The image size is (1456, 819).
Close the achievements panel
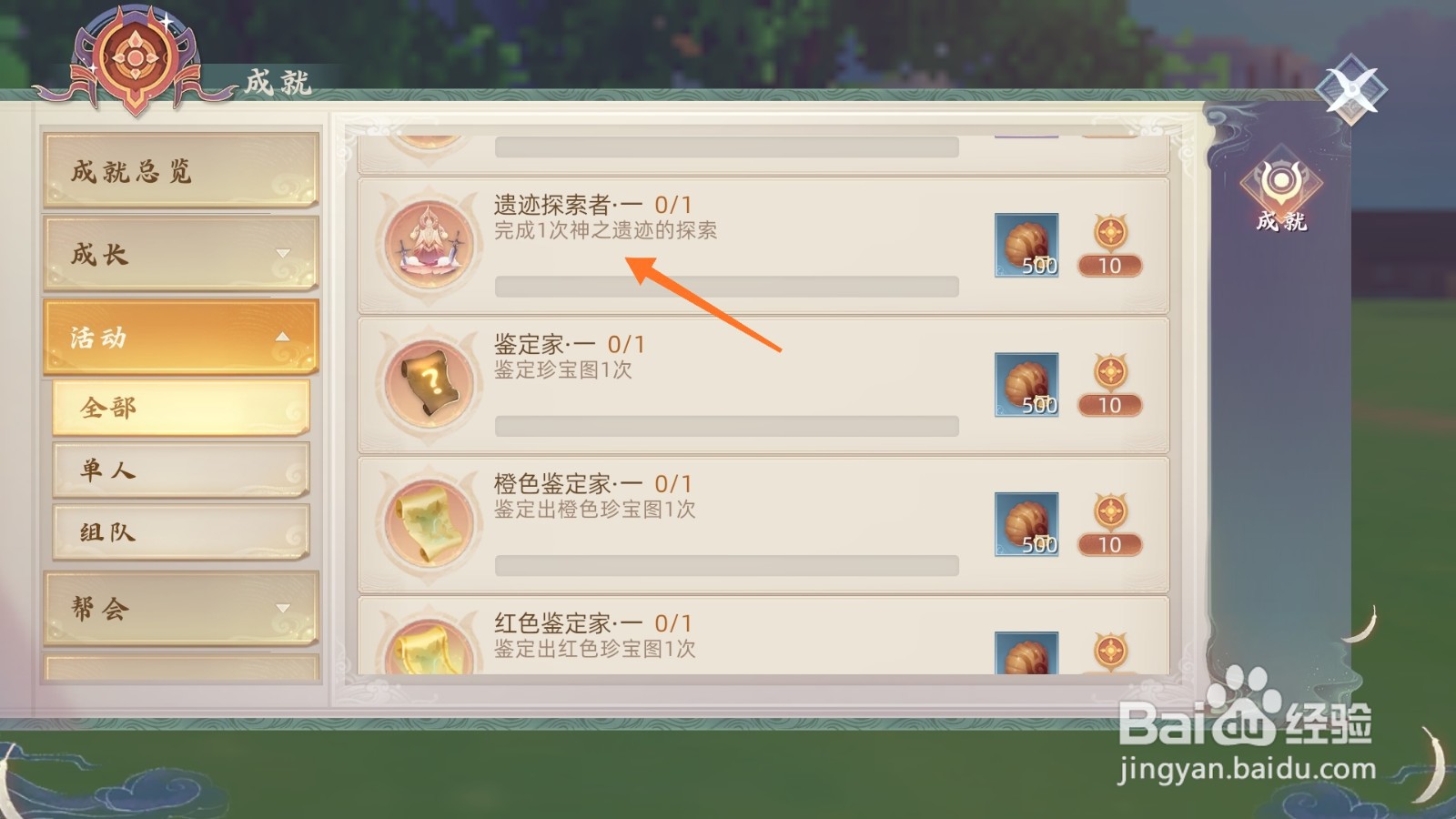point(1351,88)
